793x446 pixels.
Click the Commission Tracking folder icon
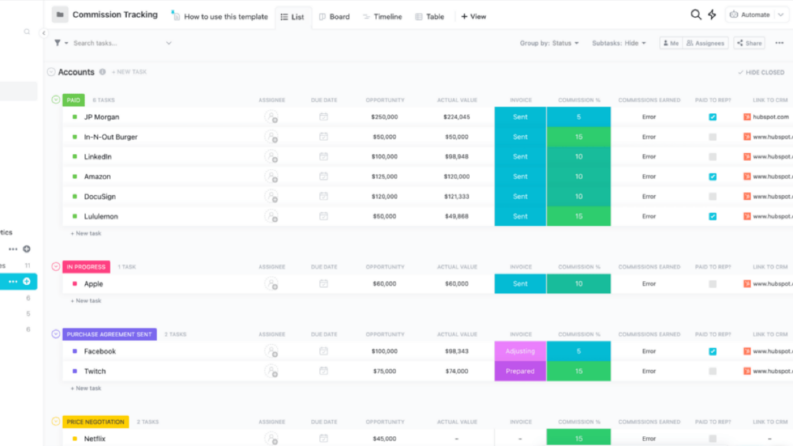(60, 15)
